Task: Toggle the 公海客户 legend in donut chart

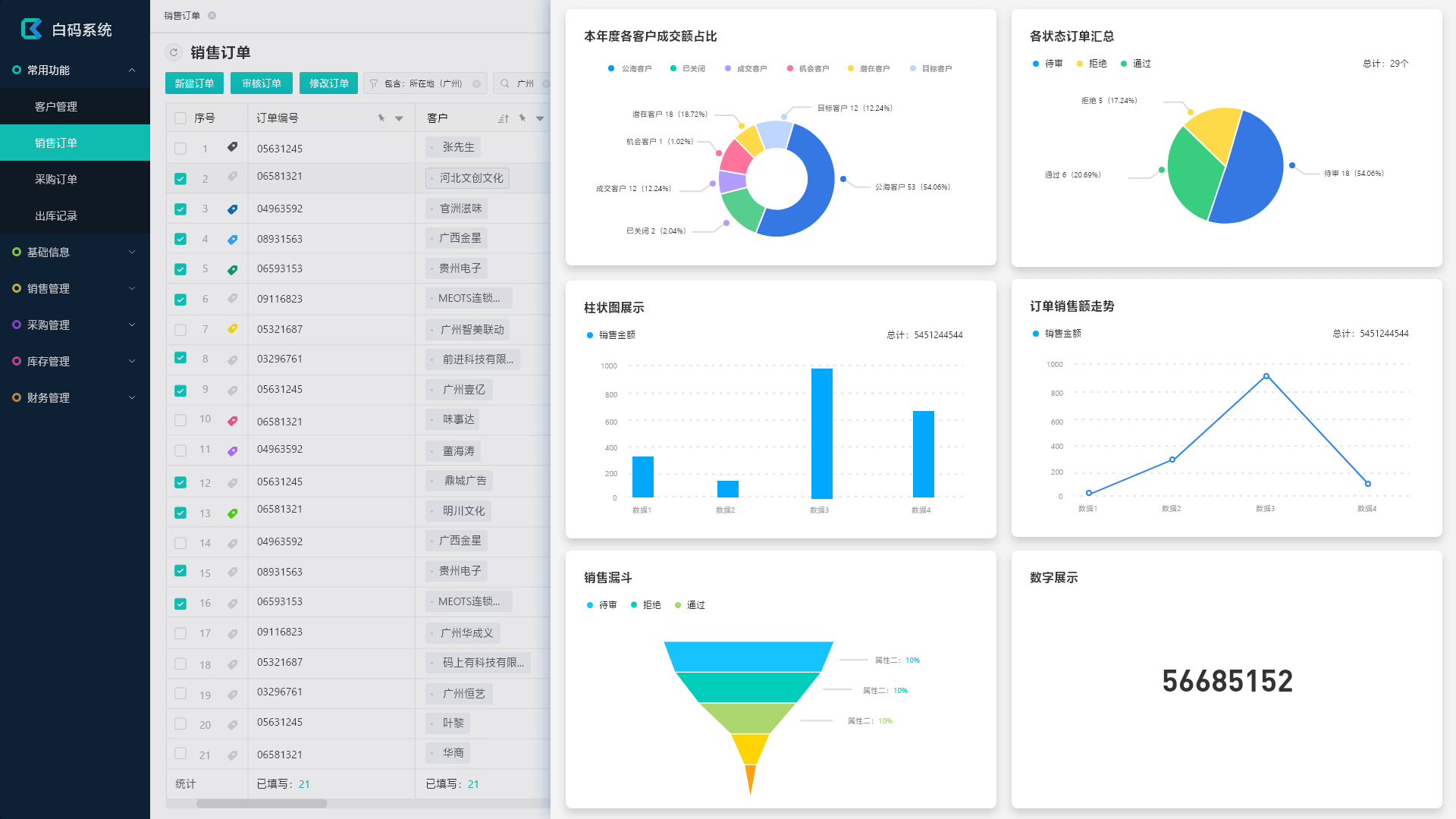Action: pos(629,68)
